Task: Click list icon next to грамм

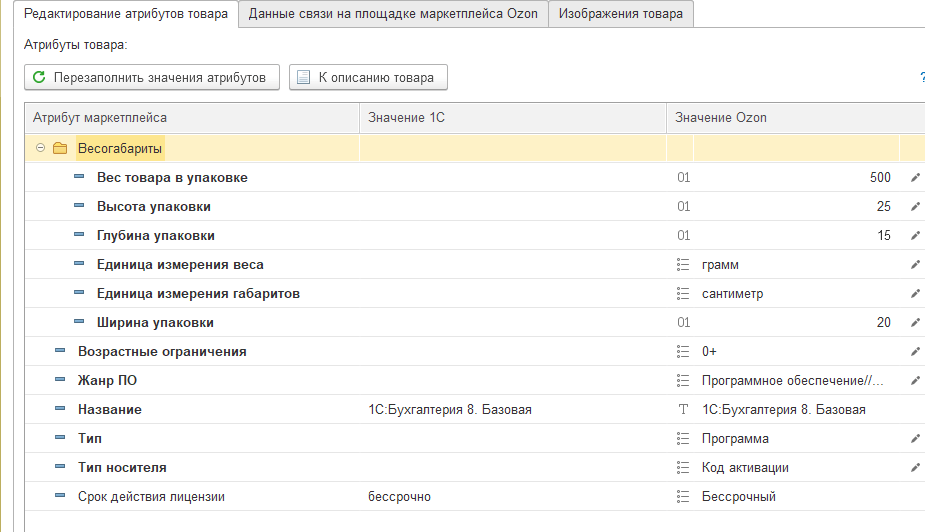Action: [x=683, y=265]
